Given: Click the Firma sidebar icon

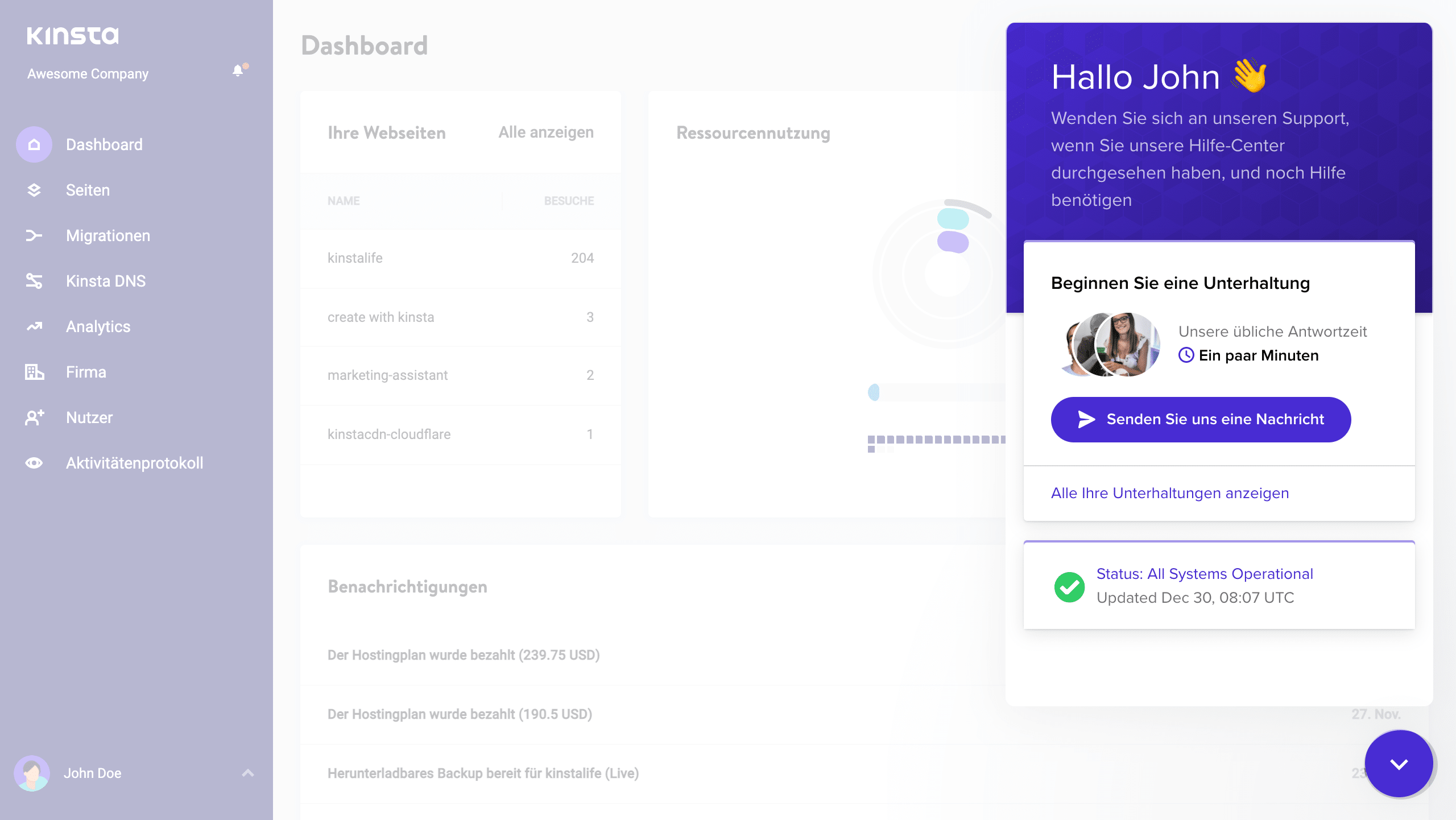Looking at the screenshot, I should point(34,372).
